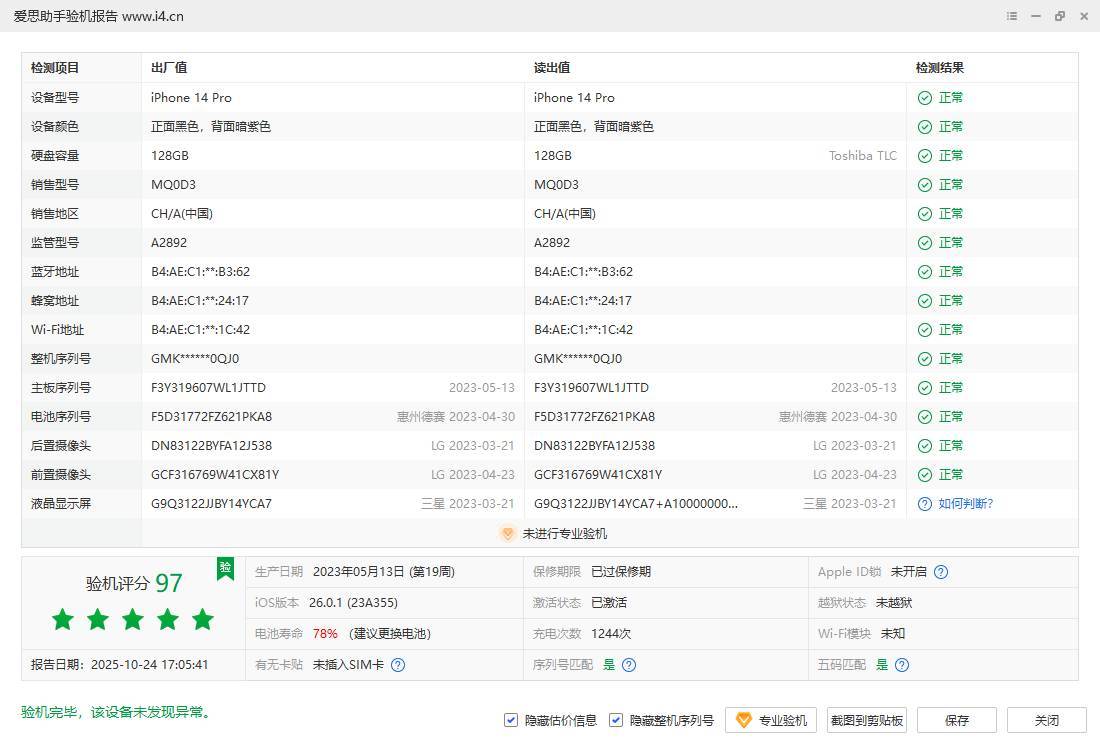Toggle 隐藏估价信息 checkbox
The image size is (1100, 749).
pos(511,720)
